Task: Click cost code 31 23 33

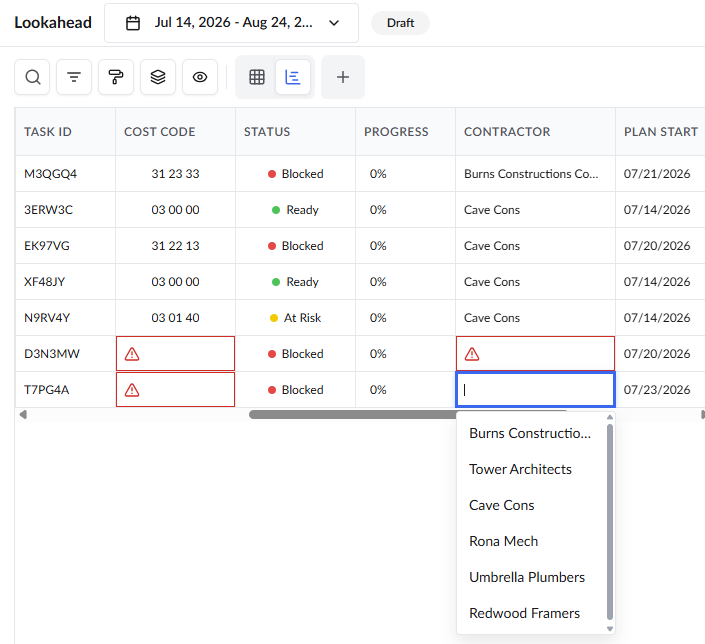Action: [x=175, y=174]
